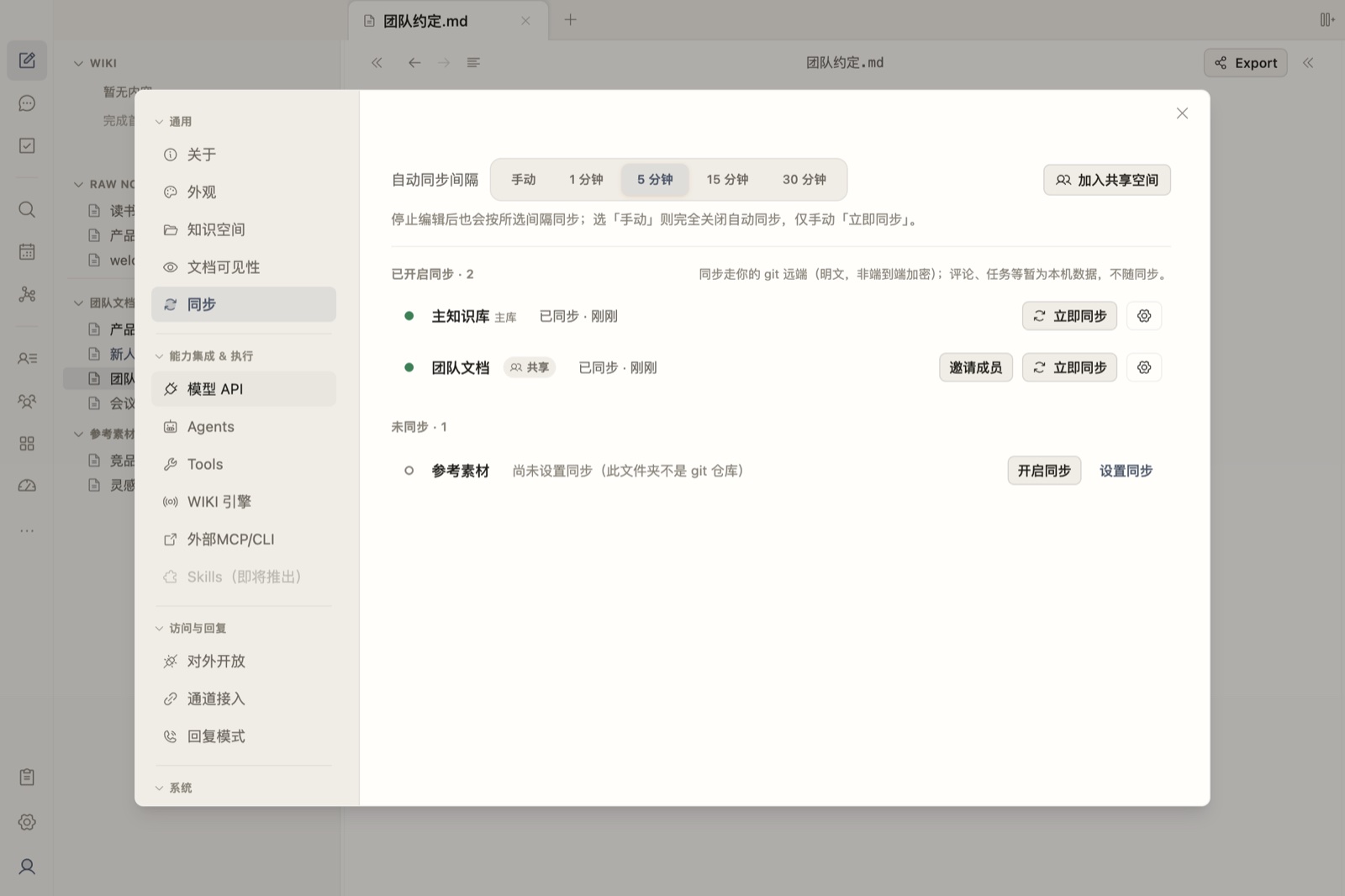The width and height of the screenshot is (1345, 896).
Task: Toggle the split layout icon at top right
Action: click(x=1327, y=20)
